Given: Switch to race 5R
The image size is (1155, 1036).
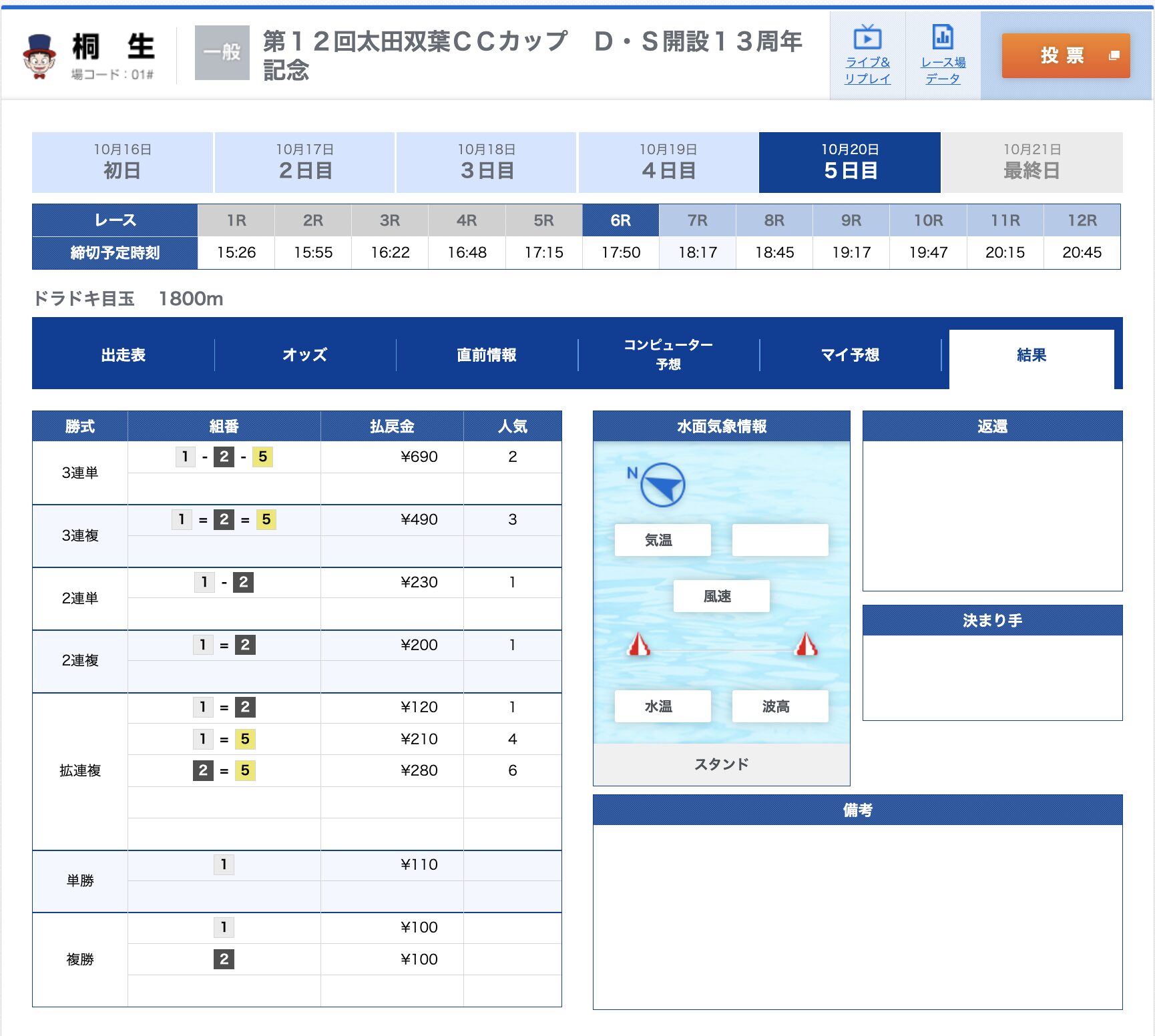Looking at the screenshot, I should pyautogui.click(x=543, y=220).
